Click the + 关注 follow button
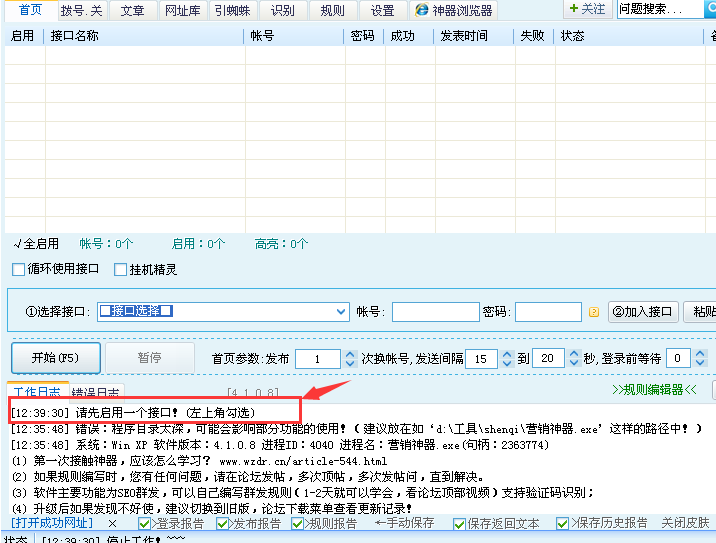The width and height of the screenshot is (716, 543). pyautogui.click(x=587, y=9)
